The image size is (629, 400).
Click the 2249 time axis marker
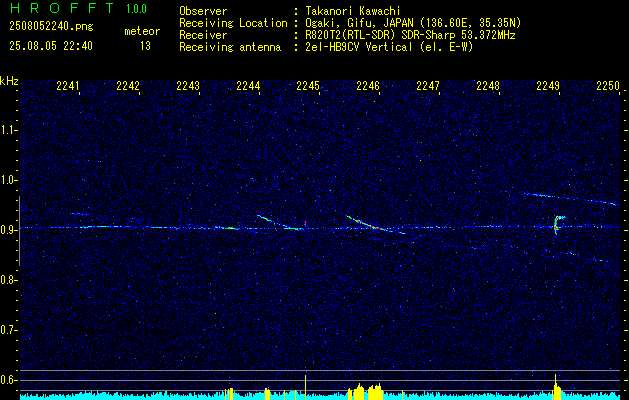tap(548, 86)
